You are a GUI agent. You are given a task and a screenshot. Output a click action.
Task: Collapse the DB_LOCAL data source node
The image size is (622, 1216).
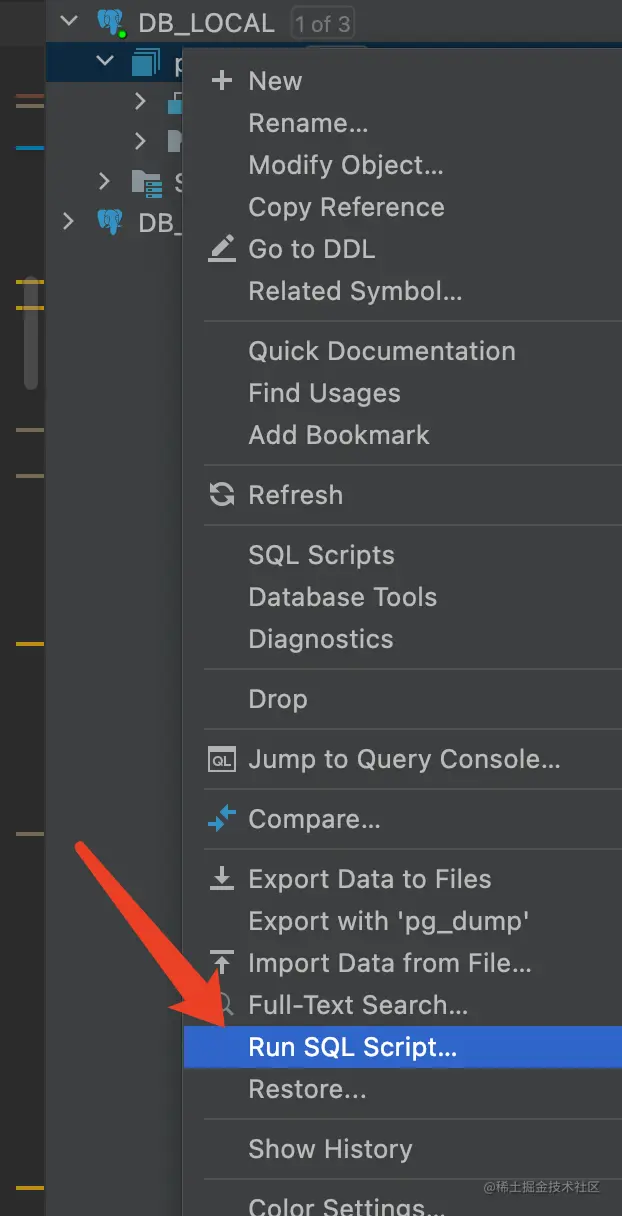tap(69, 23)
